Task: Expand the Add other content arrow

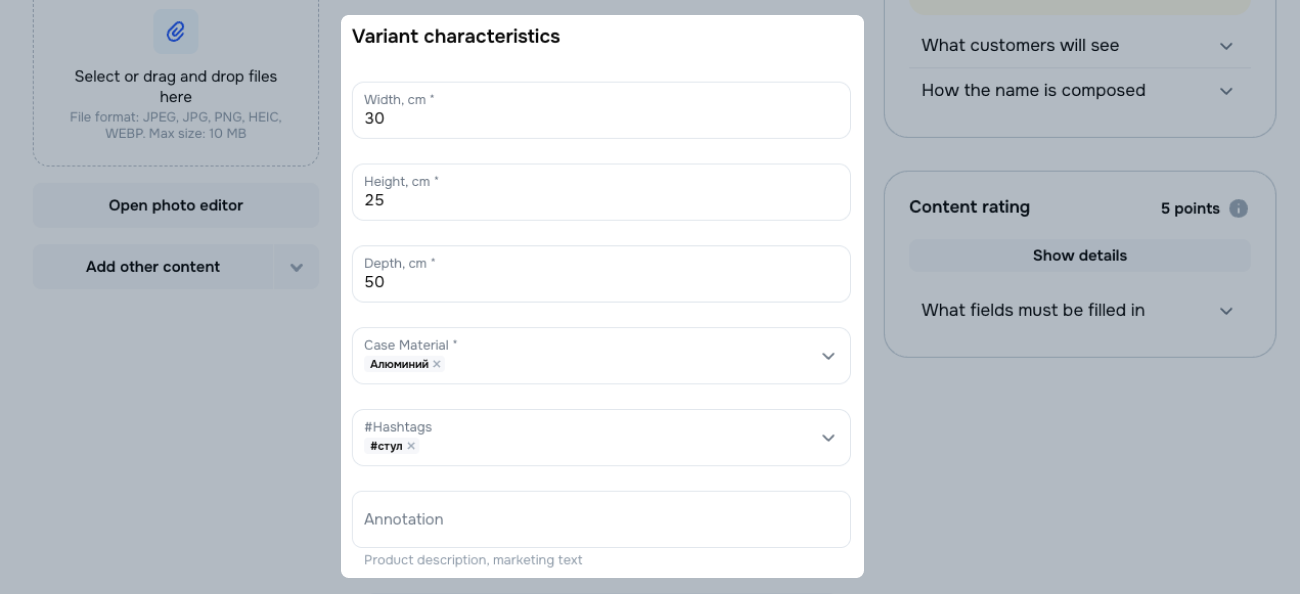Action: point(297,267)
